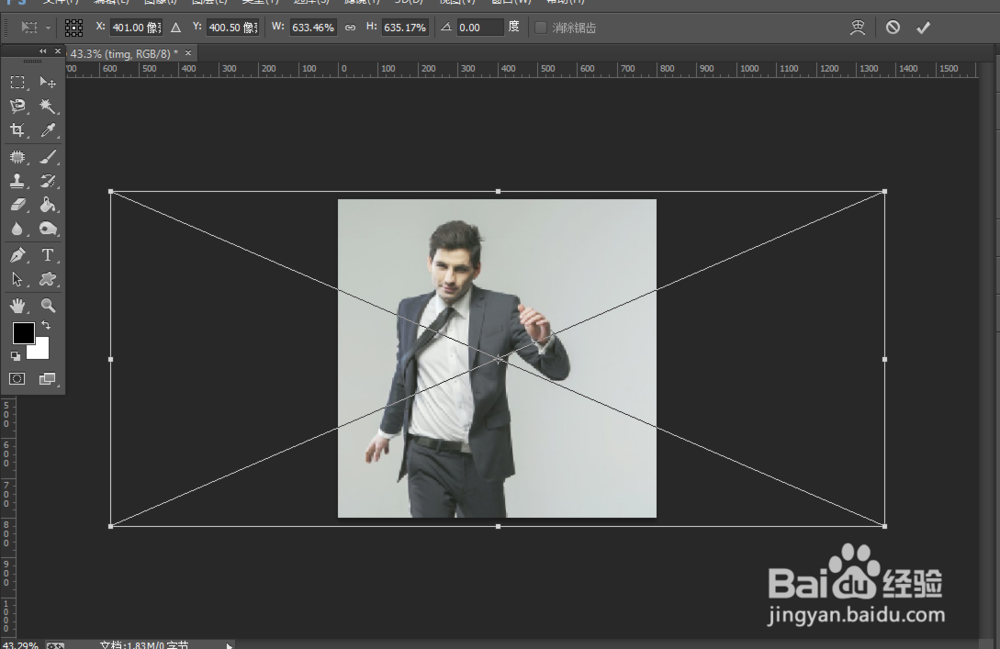Click the left-middle transform handle
Screen dimensions: 1000x649
pyautogui.click(x=111, y=360)
